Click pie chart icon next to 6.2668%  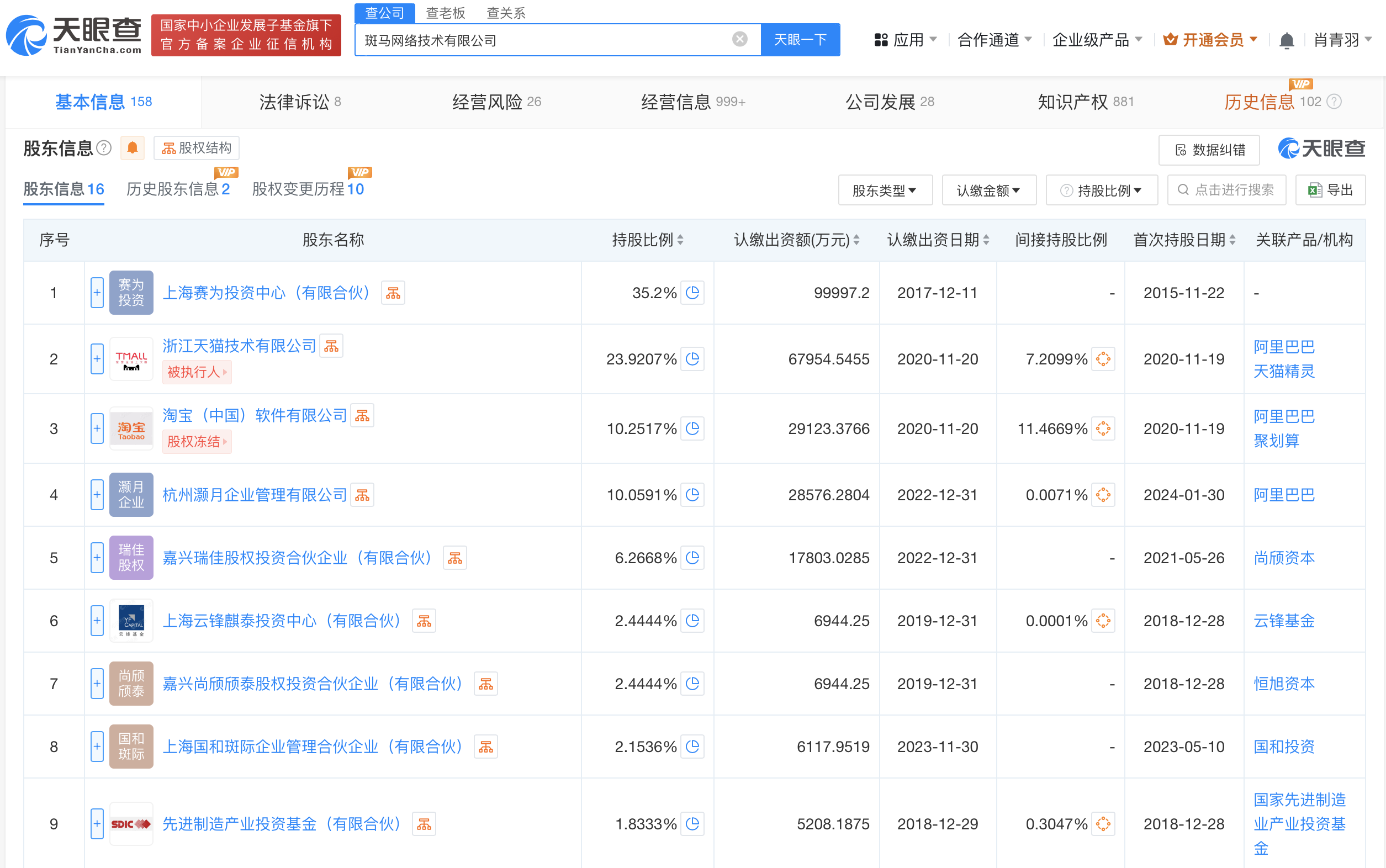tap(692, 558)
